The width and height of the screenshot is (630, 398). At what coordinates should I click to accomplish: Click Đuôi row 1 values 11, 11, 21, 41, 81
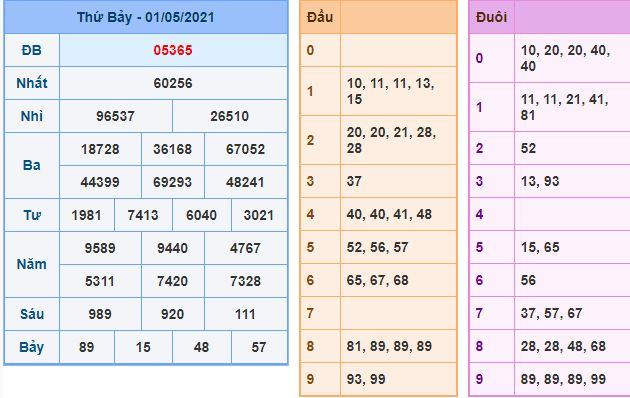pyautogui.click(x=565, y=107)
